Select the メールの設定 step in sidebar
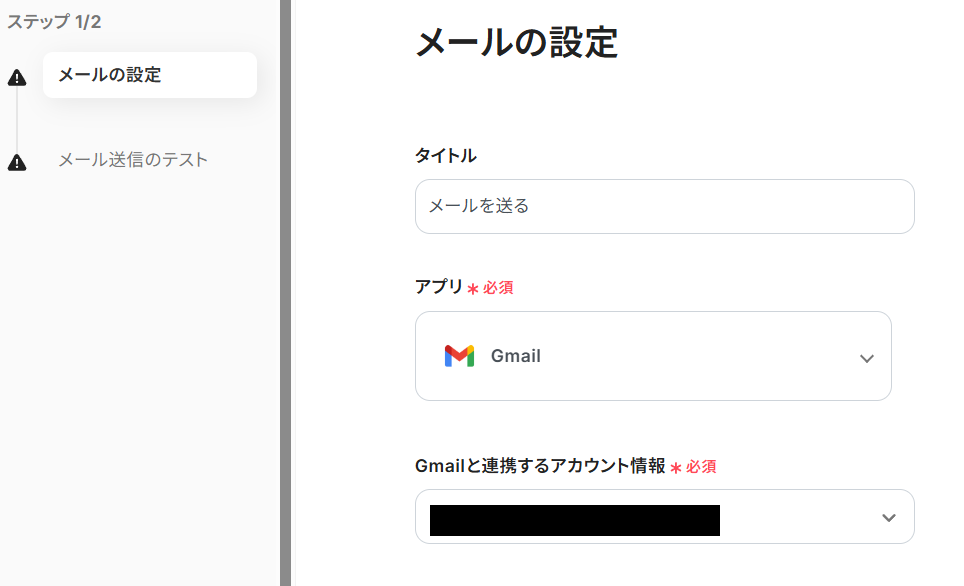 pos(149,75)
